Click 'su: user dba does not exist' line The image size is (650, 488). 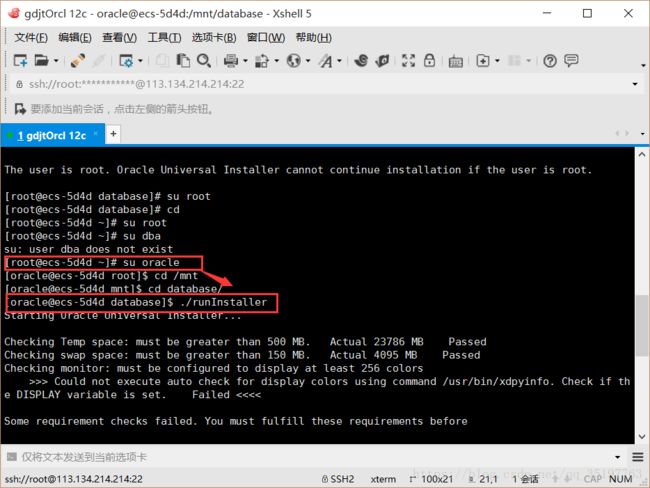point(88,249)
